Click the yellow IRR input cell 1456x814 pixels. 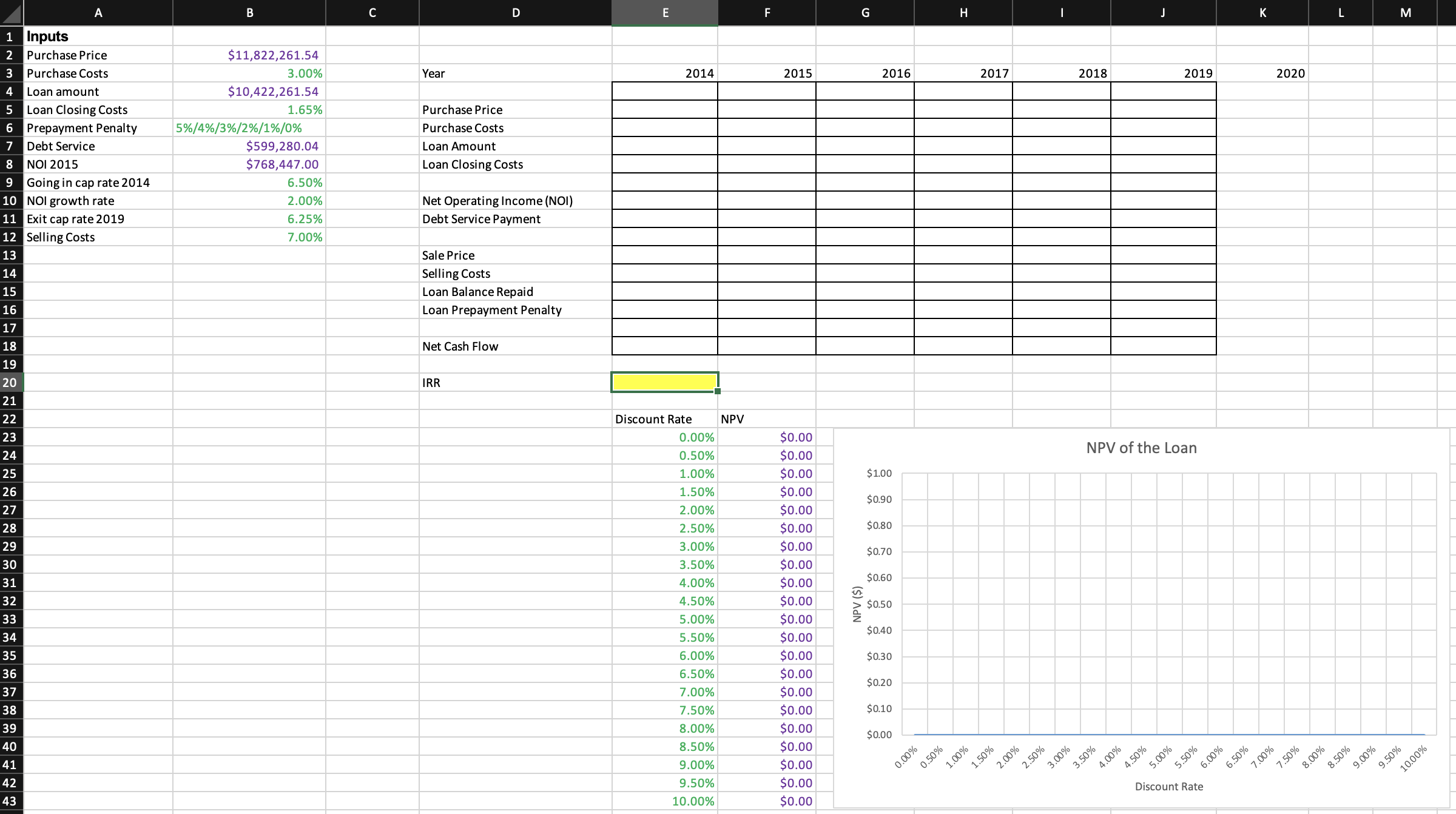click(x=665, y=382)
